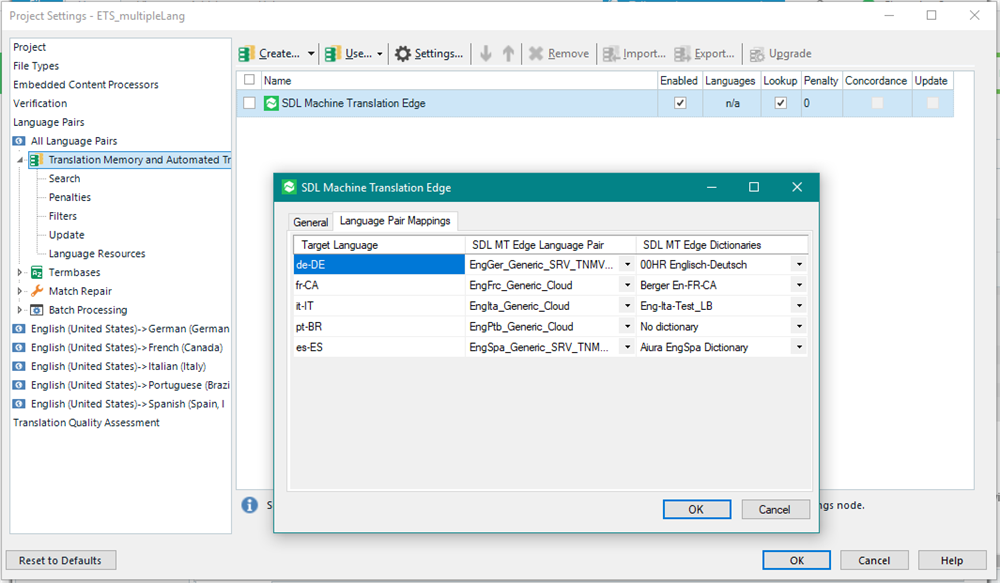Image resolution: width=1000 pixels, height=583 pixels.
Task: Click the Batch Processing icon
Action: (37, 310)
